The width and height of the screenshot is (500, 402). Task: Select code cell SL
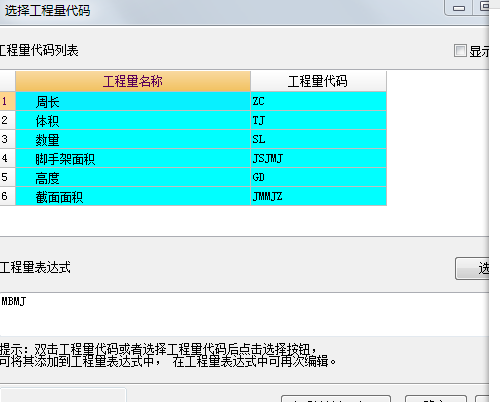click(319, 139)
